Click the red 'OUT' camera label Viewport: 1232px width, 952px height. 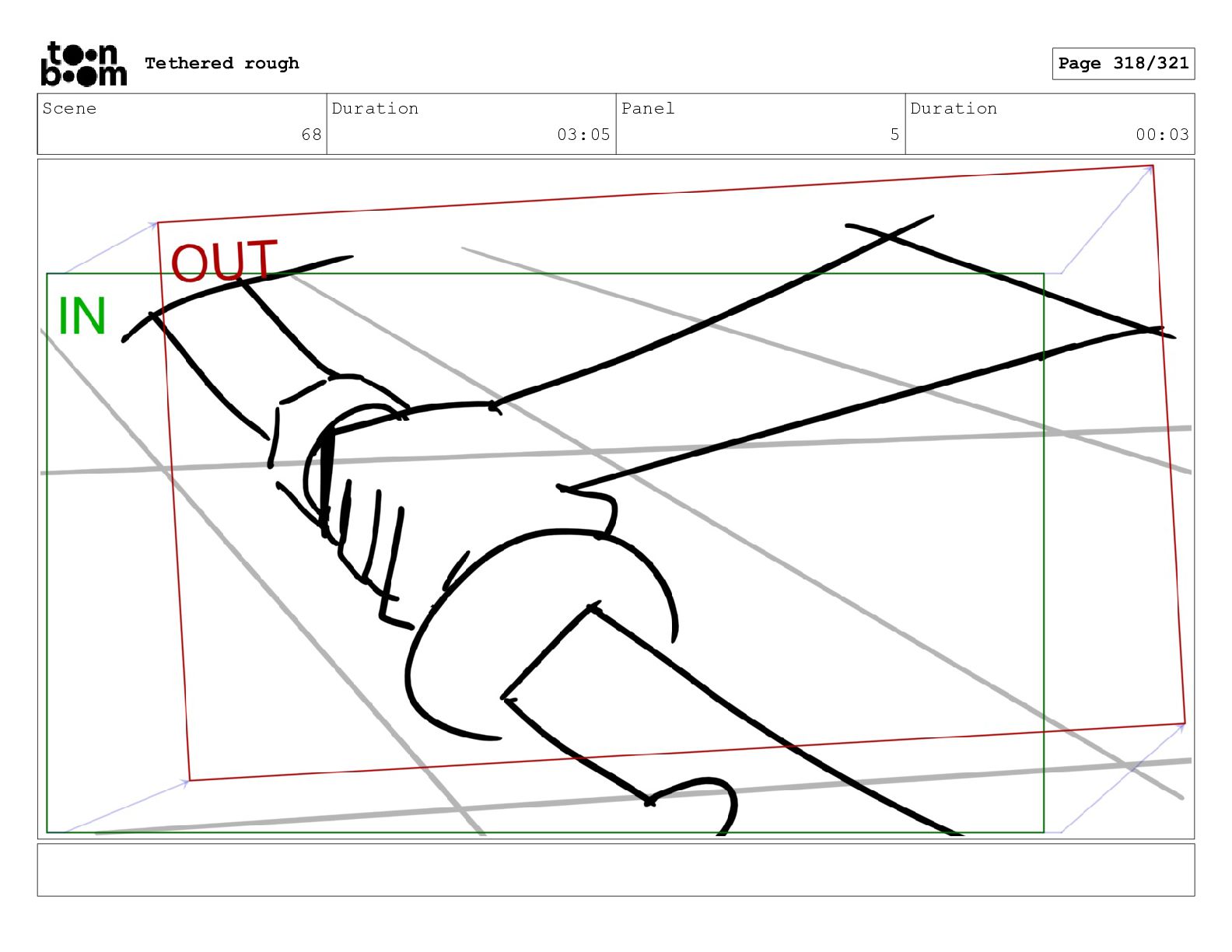click(224, 261)
